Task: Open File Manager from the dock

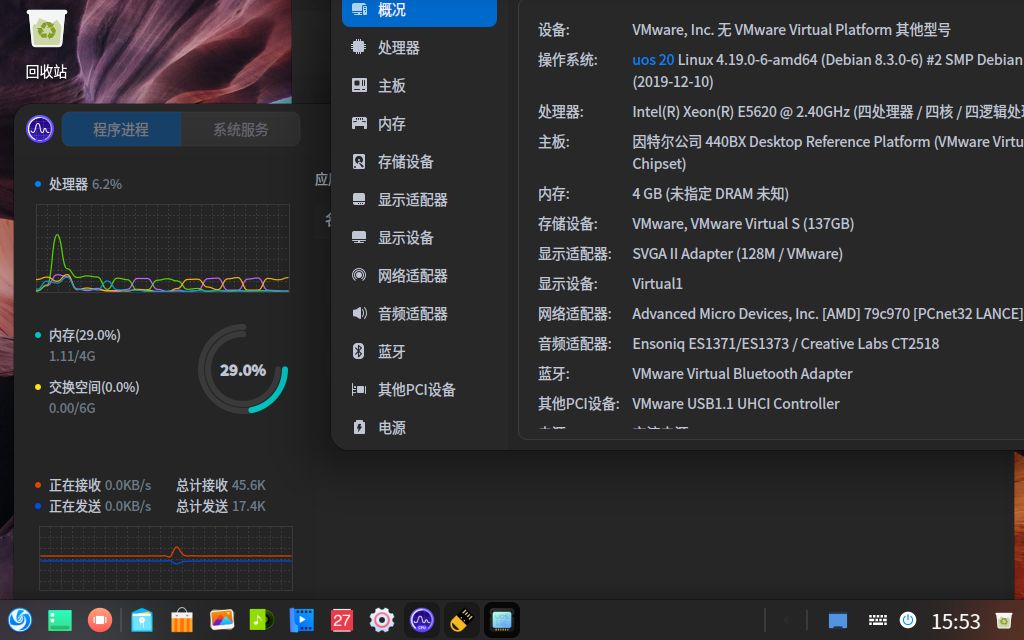Action: click(141, 620)
